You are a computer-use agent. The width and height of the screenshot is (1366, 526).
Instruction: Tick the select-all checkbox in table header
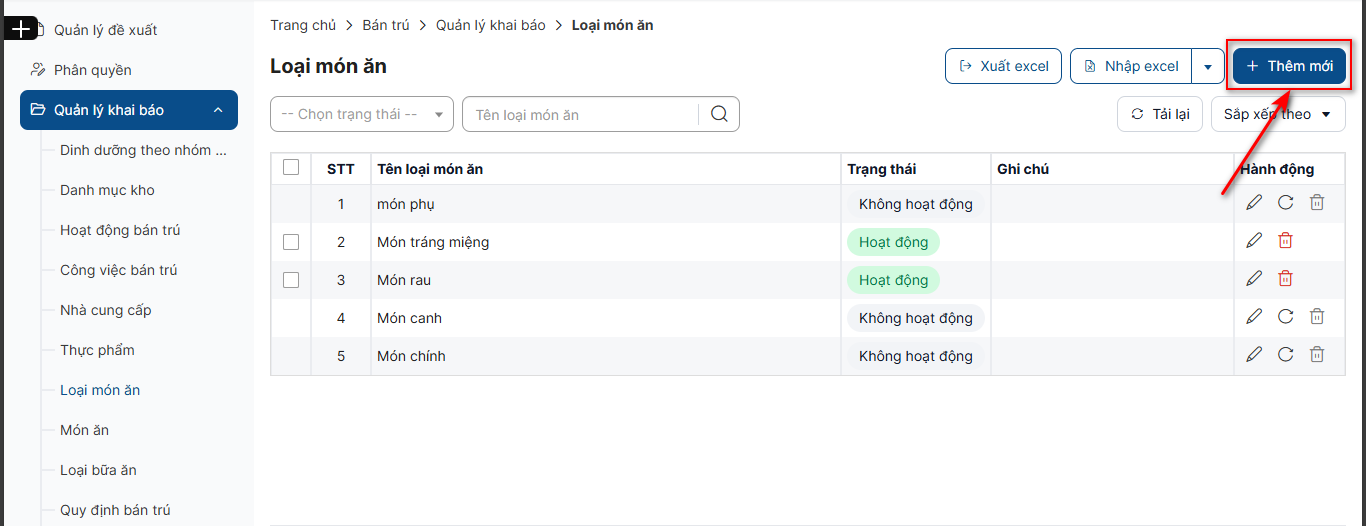click(x=291, y=168)
